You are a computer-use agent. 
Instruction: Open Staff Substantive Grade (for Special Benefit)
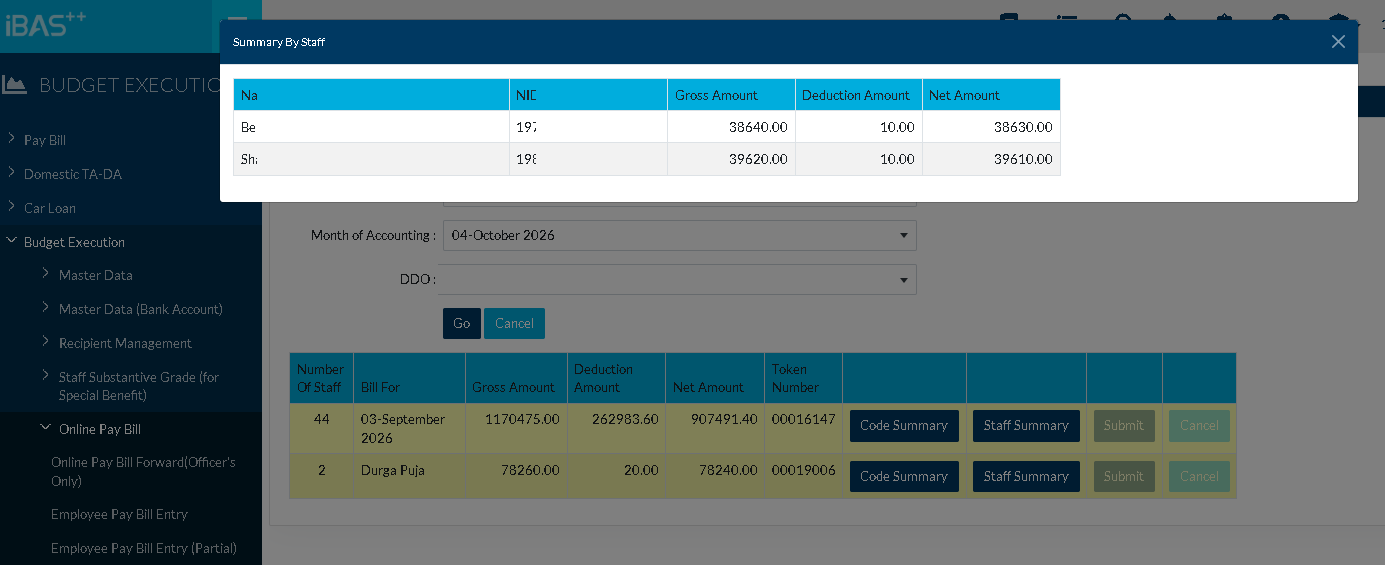138,386
